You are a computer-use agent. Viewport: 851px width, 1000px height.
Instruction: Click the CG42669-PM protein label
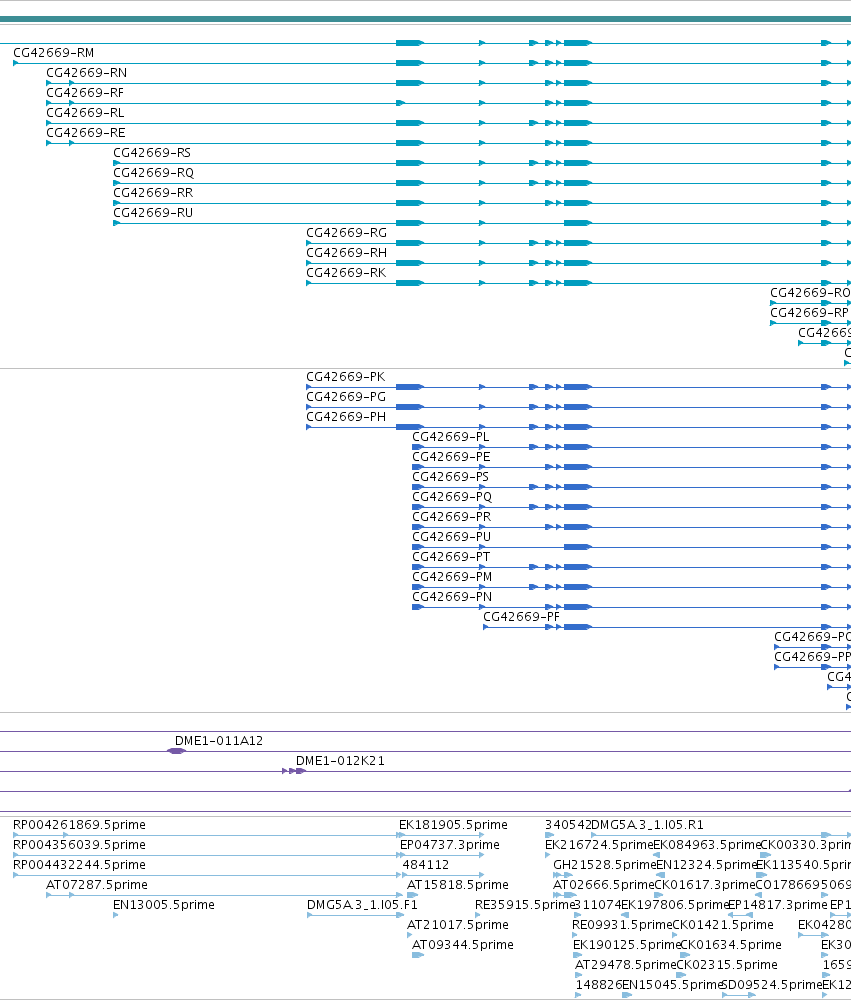point(452,577)
